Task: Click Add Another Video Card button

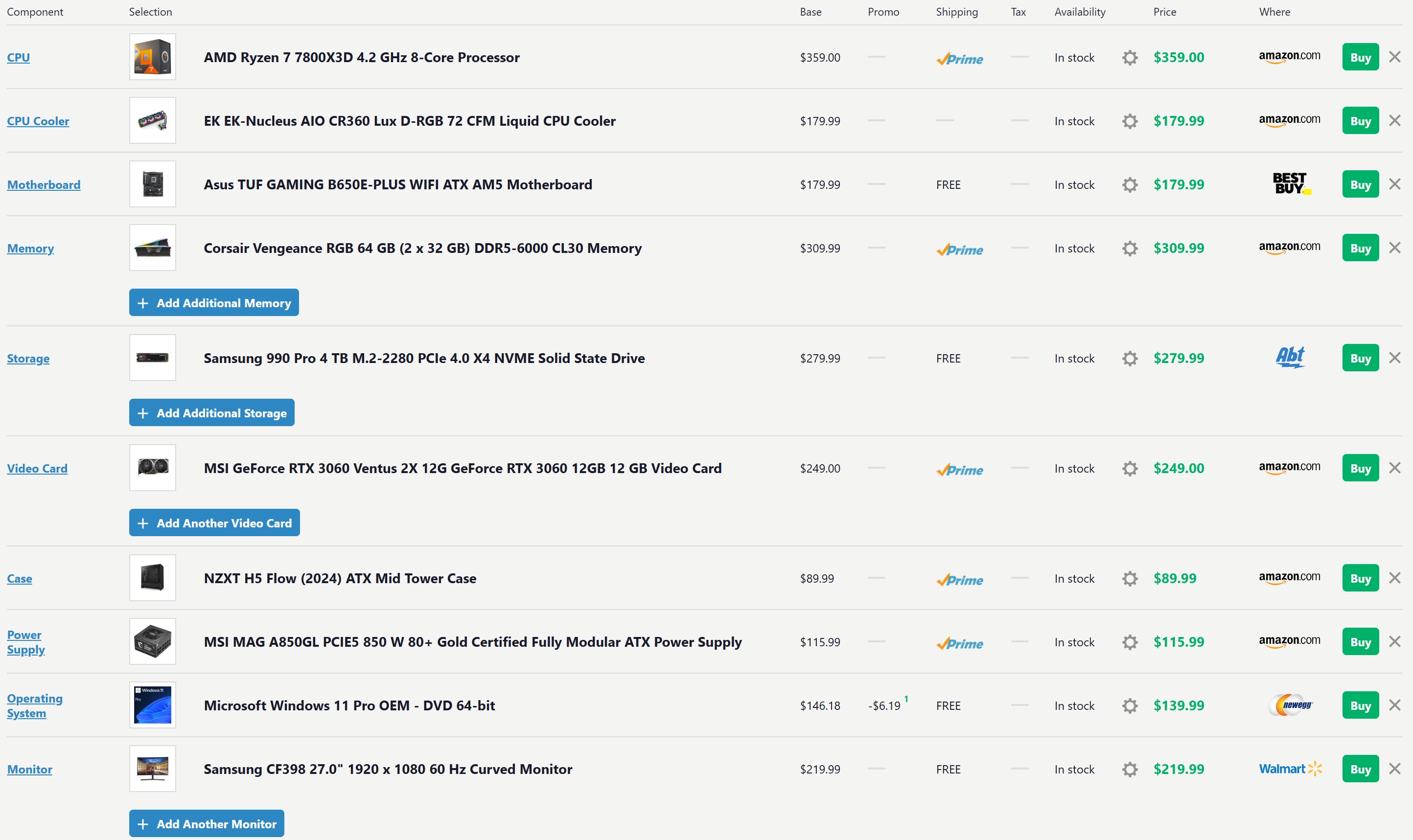Action: pyautogui.click(x=214, y=523)
